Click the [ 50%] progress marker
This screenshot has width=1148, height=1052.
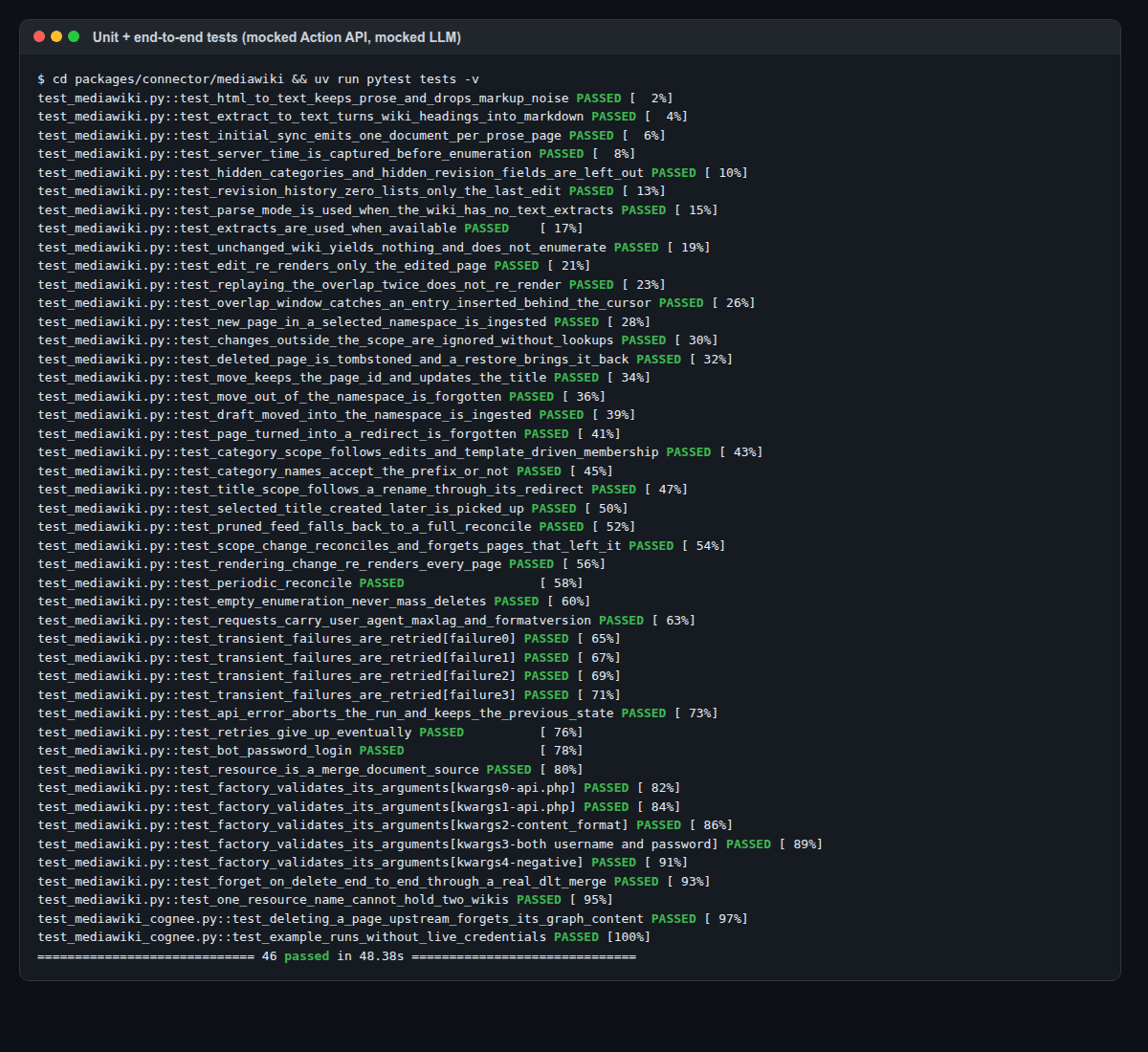coord(607,509)
